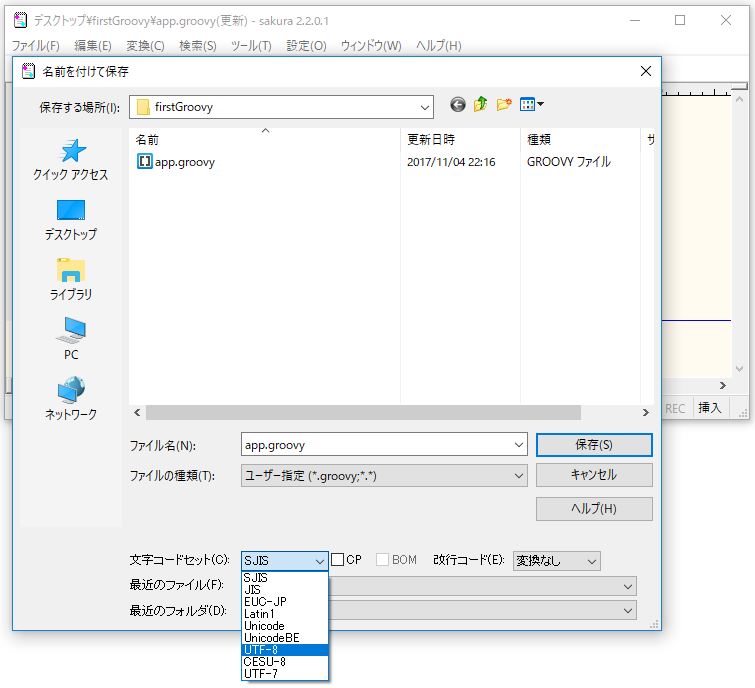This screenshot has height=688, width=755.
Task: Click the REC indicator in the sakura status bar
Action: click(x=675, y=409)
